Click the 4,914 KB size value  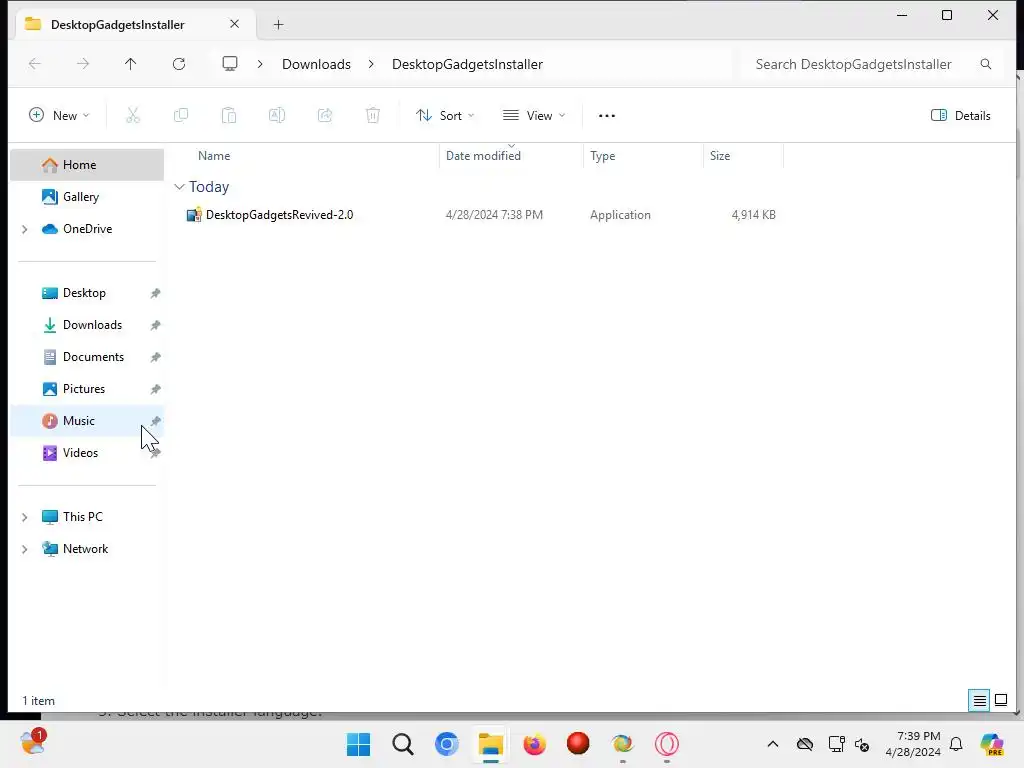point(754,215)
